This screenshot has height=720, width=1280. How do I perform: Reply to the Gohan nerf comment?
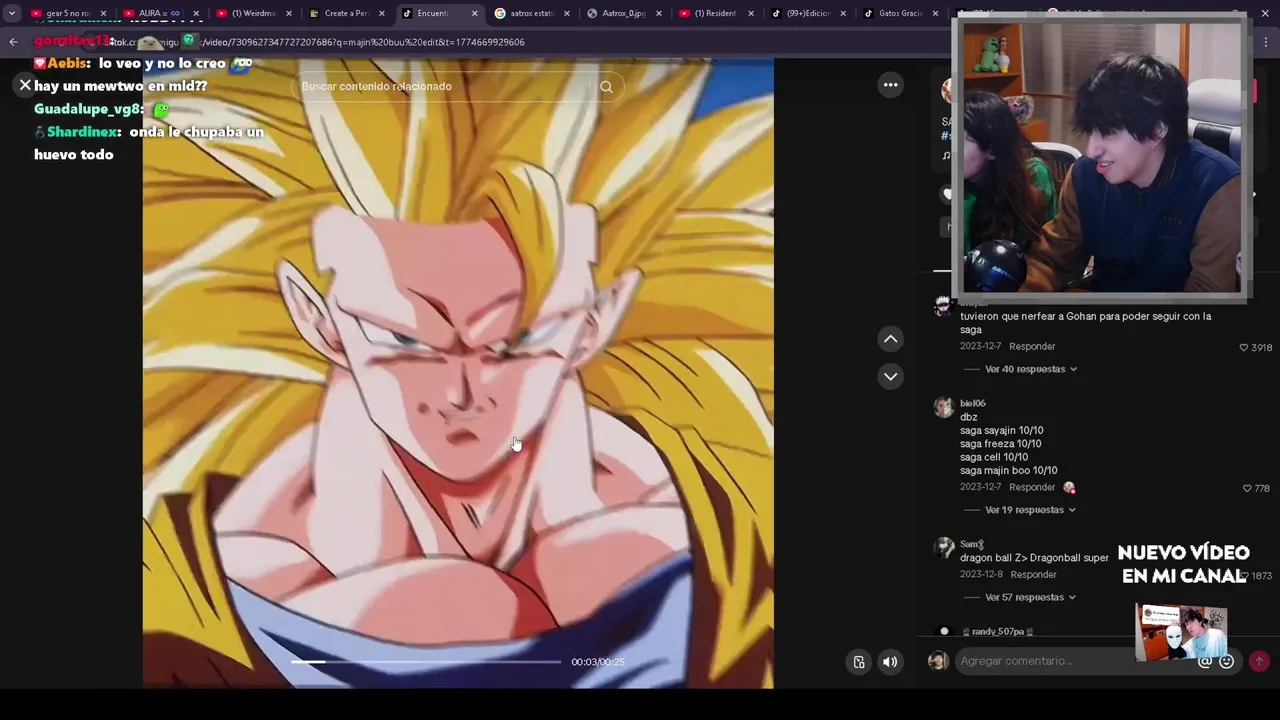[1032, 346]
